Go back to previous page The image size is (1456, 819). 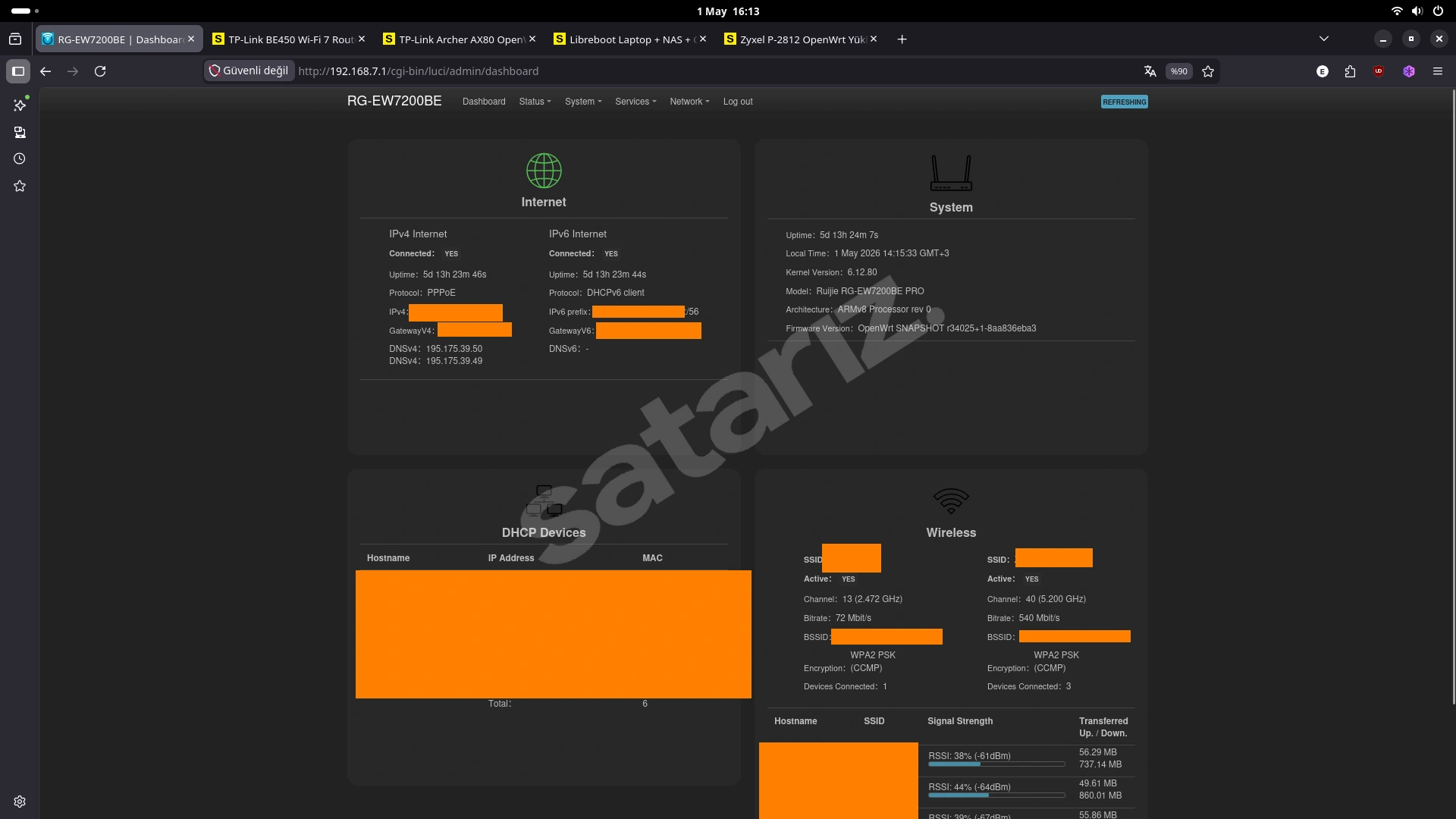[x=45, y=71]
